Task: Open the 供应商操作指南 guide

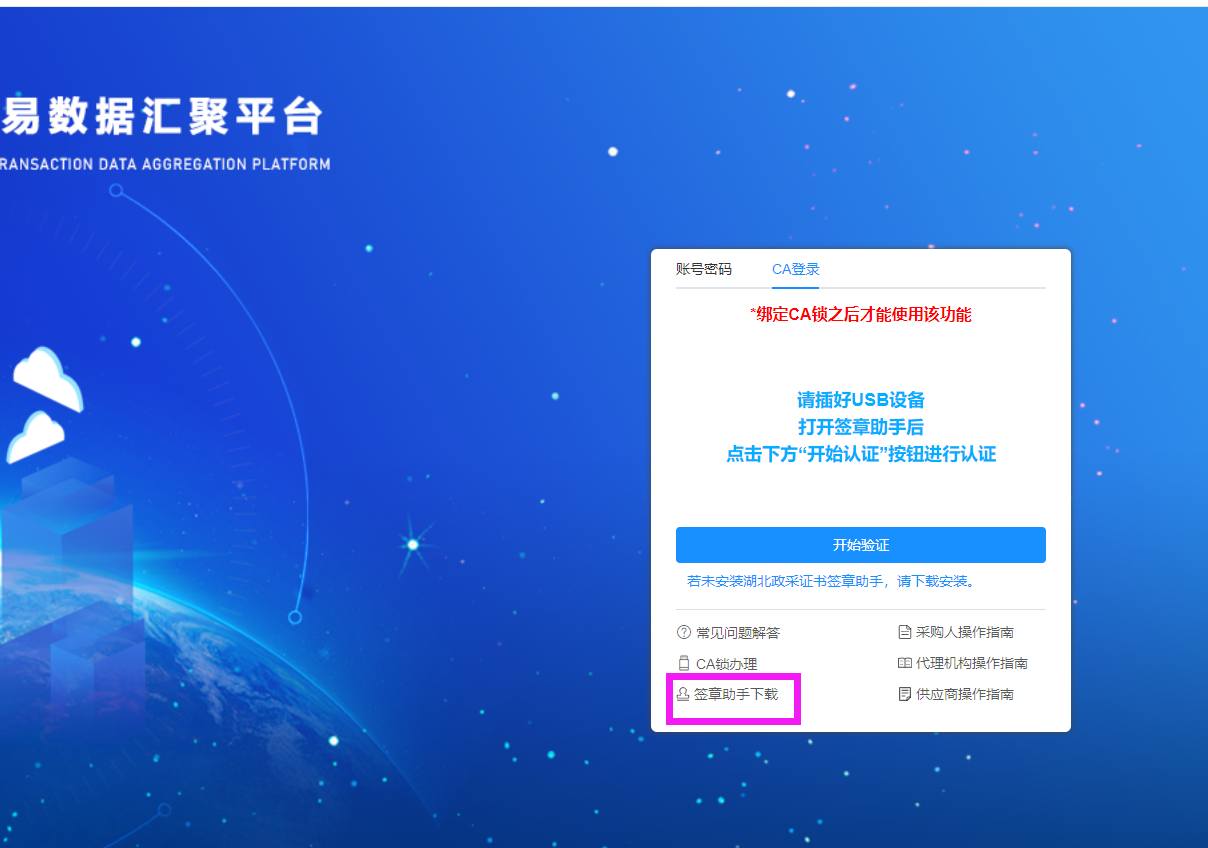Action: click(965, 694)
